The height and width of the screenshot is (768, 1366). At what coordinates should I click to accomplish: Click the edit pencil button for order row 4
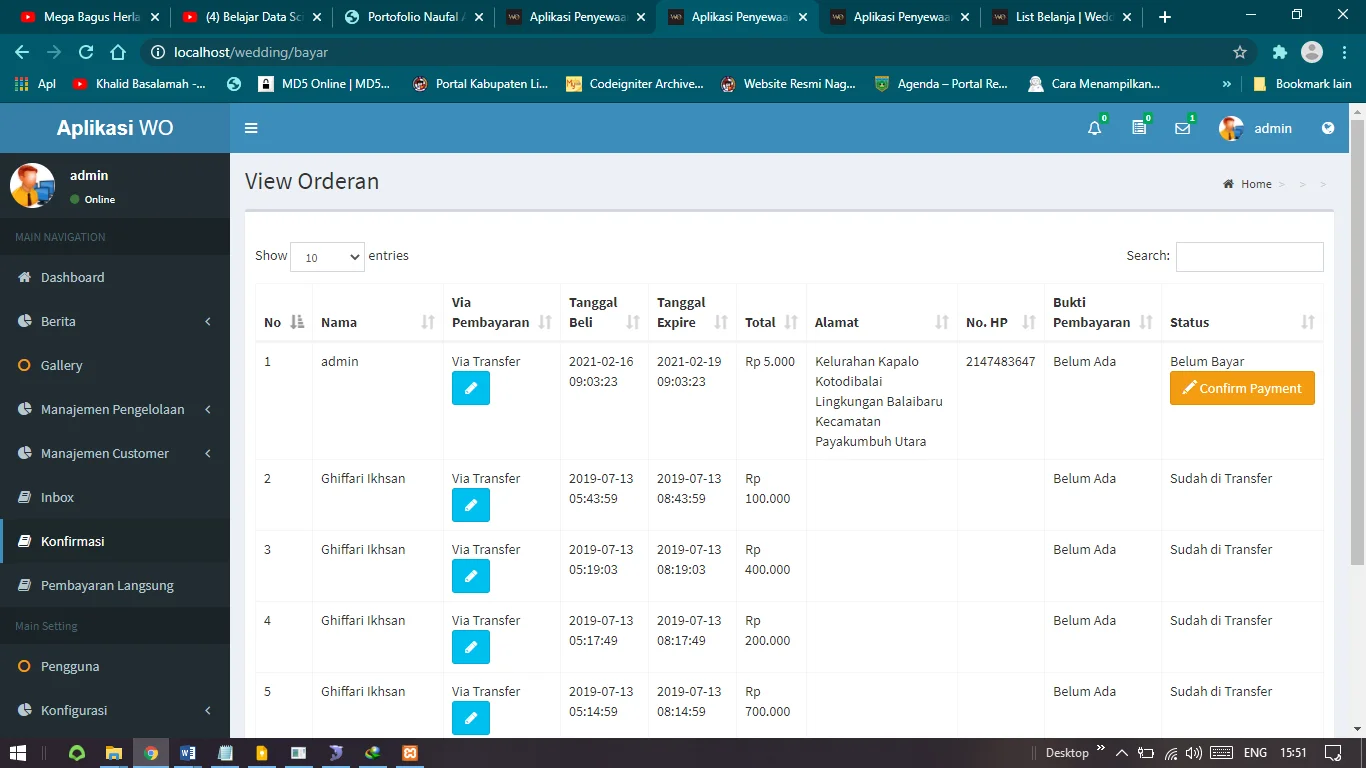point(471,647)
